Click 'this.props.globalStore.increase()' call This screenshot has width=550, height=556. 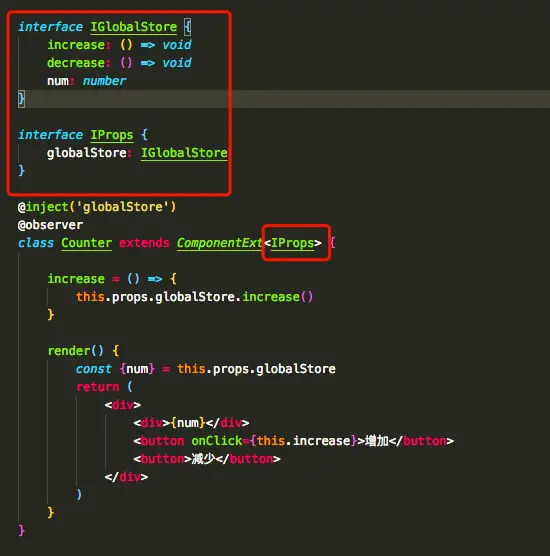(x=194, y=297)
